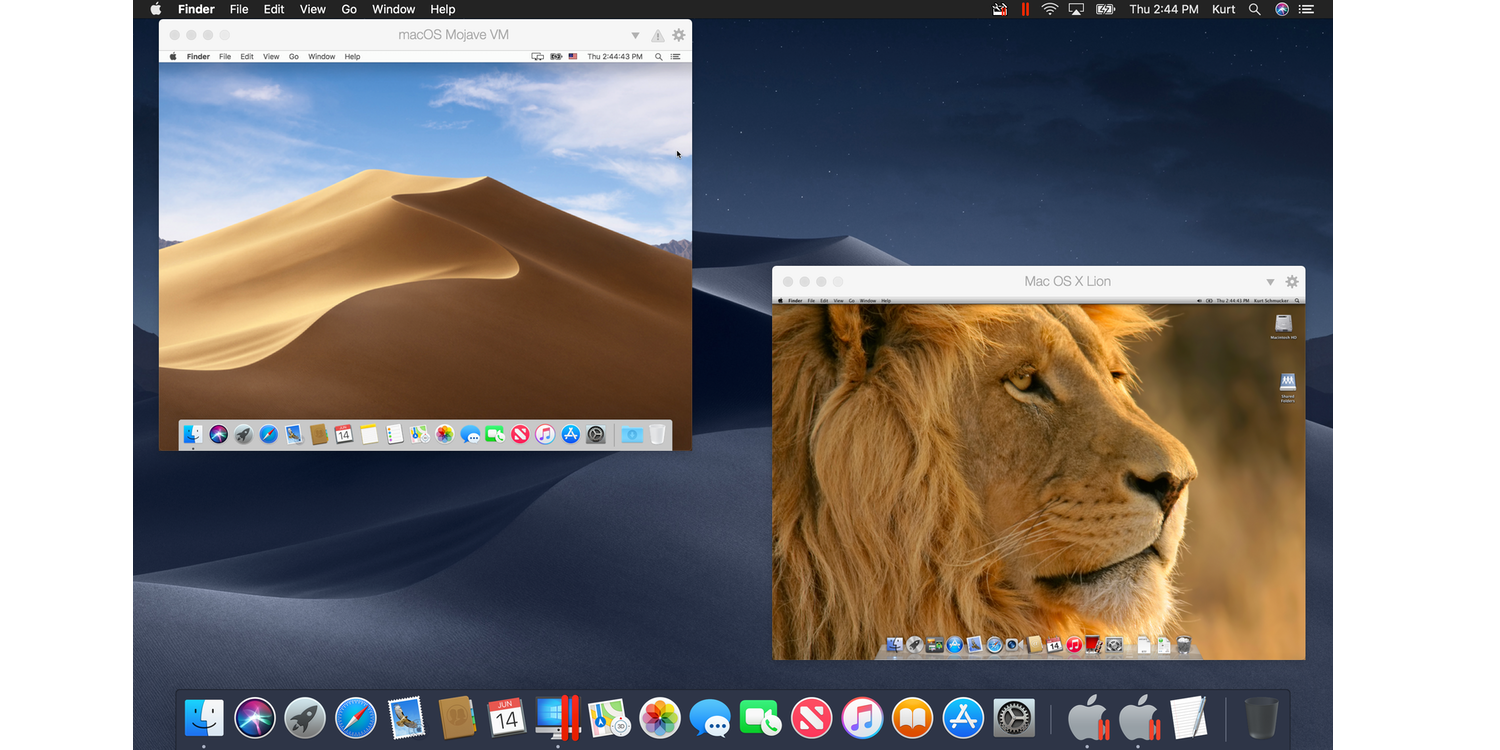Viewport: 1500px width, 750px height.
Task: Open the Window menu in host menu bar
Action: click(x=394, y=9)
